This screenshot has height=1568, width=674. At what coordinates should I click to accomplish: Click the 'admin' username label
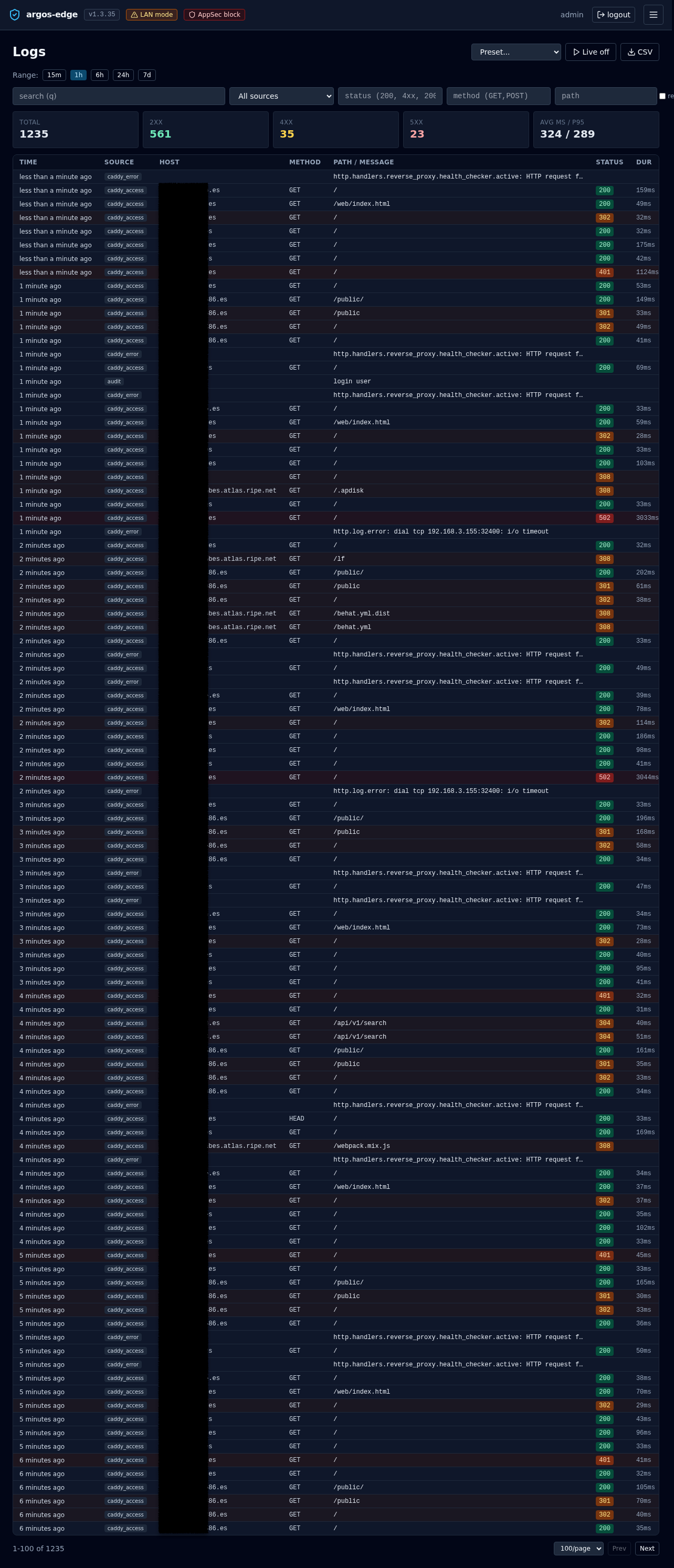pyautogui.click(x=571, y=15)
